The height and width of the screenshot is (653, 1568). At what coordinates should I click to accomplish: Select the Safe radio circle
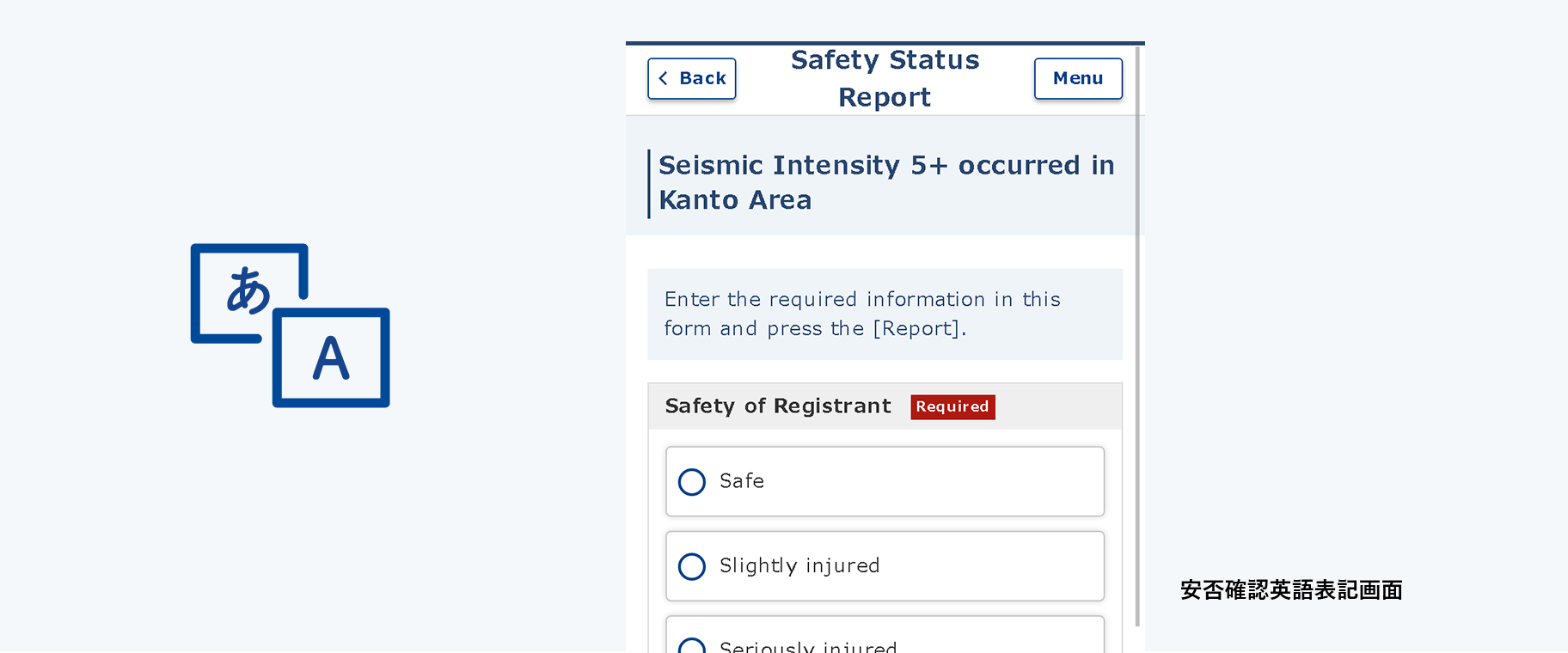[692, 482]
